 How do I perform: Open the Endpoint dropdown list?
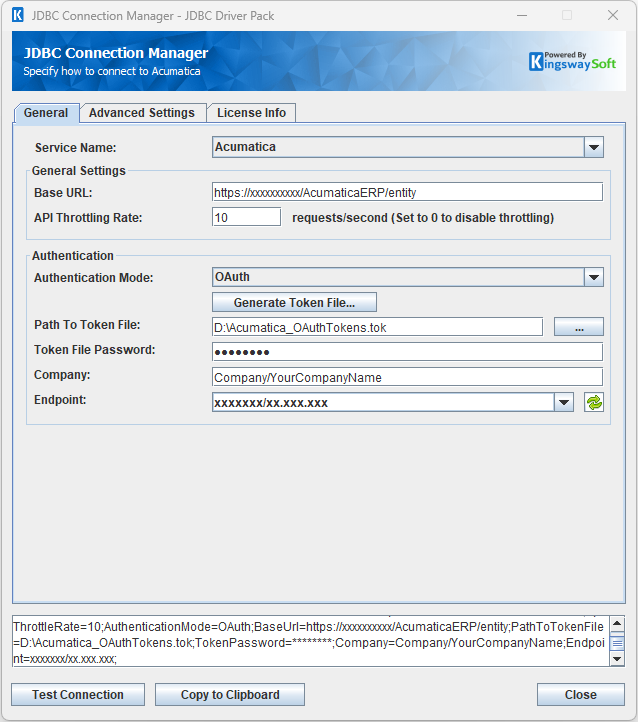pyautogui.click(x=564, y=402)
